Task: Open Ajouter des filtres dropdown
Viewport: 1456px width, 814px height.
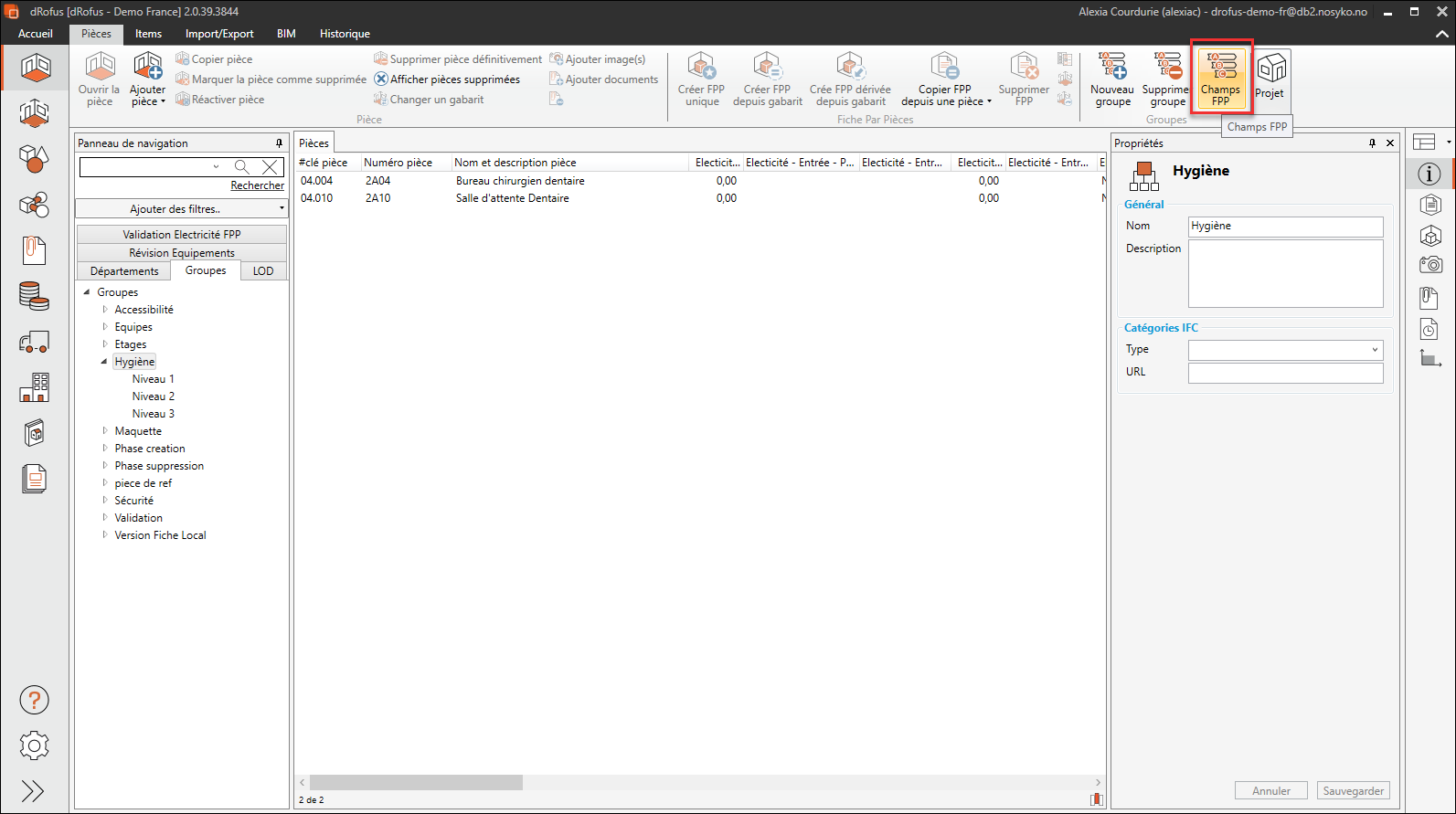Action: pos(181,209)
